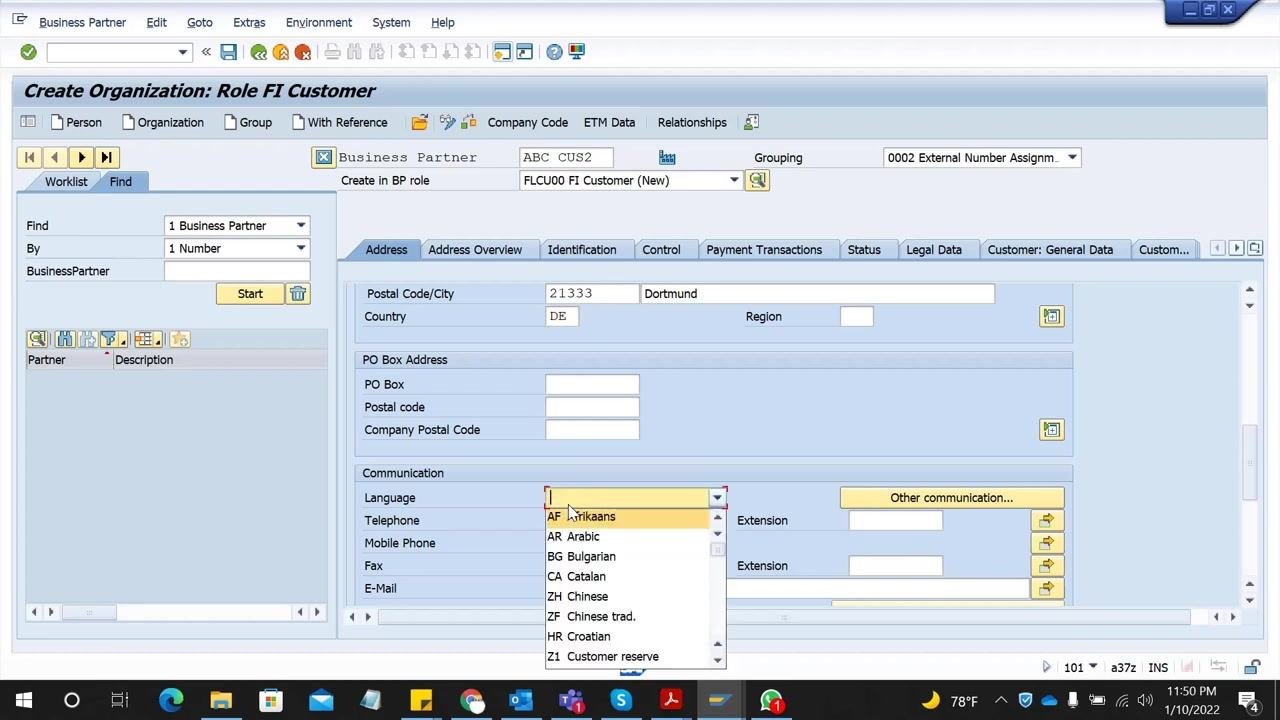Click the Organization create button
Viewport: 1280px width, 720px height.
pos(162,122)
